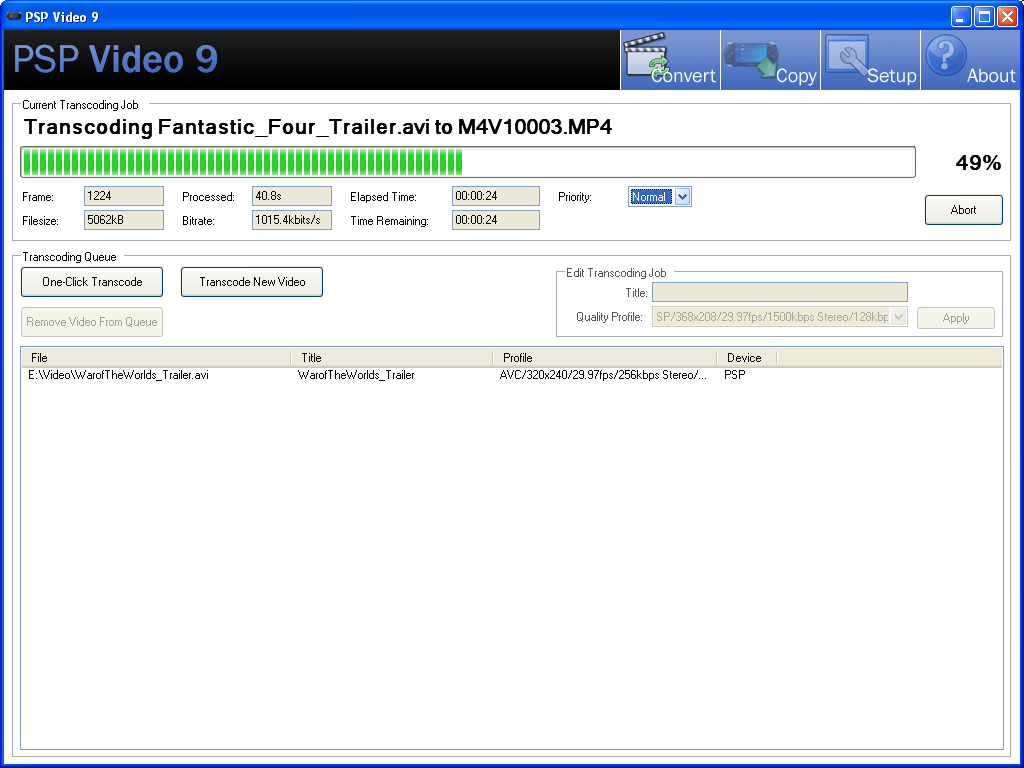Expand the Priority dropdown arrow
Image resolution: width=1024 pixels, height=768 pixels.
coord(682,197)
